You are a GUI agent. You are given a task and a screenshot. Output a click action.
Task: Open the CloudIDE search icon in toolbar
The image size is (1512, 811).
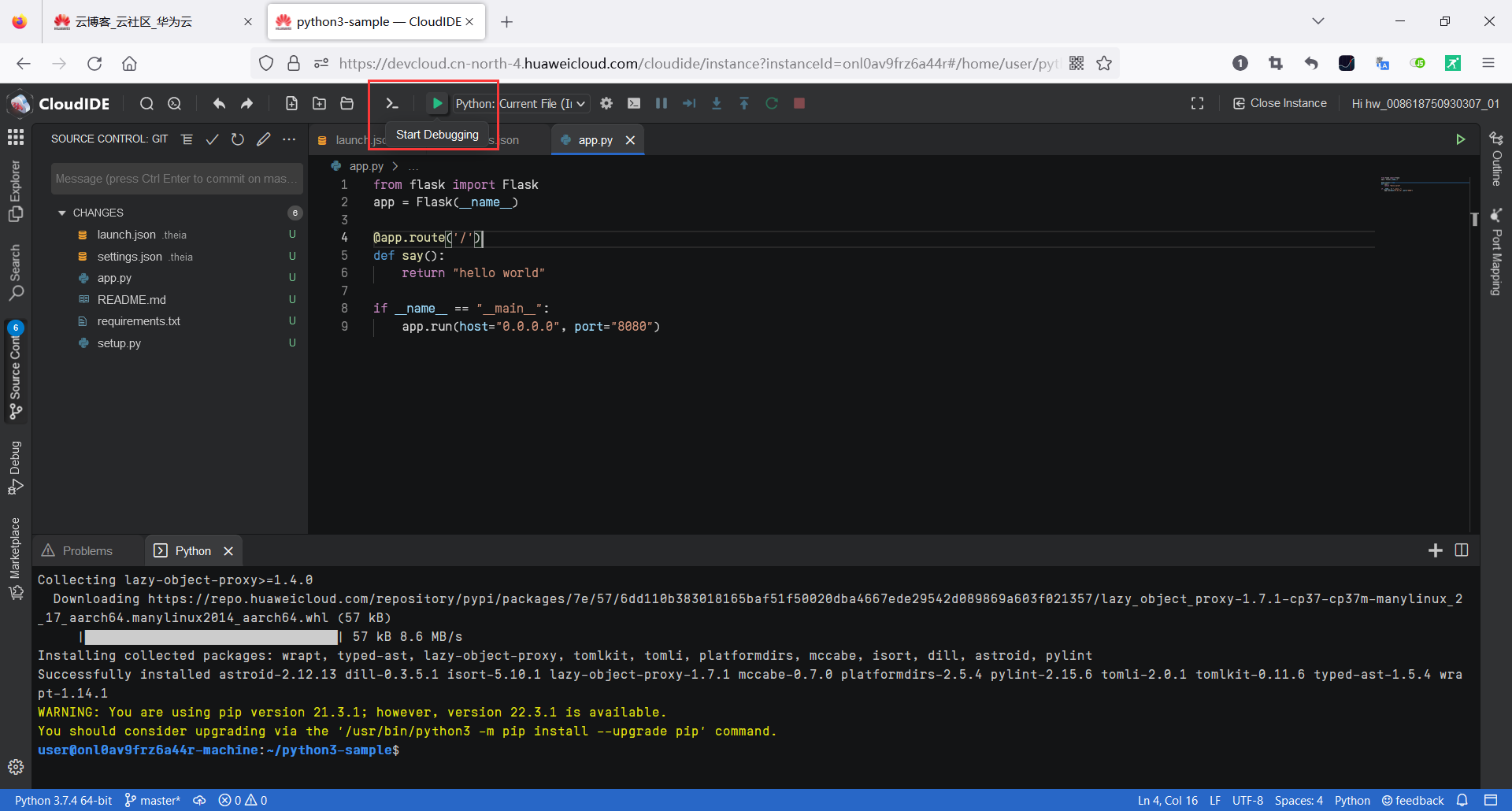(x=146, y=103)
